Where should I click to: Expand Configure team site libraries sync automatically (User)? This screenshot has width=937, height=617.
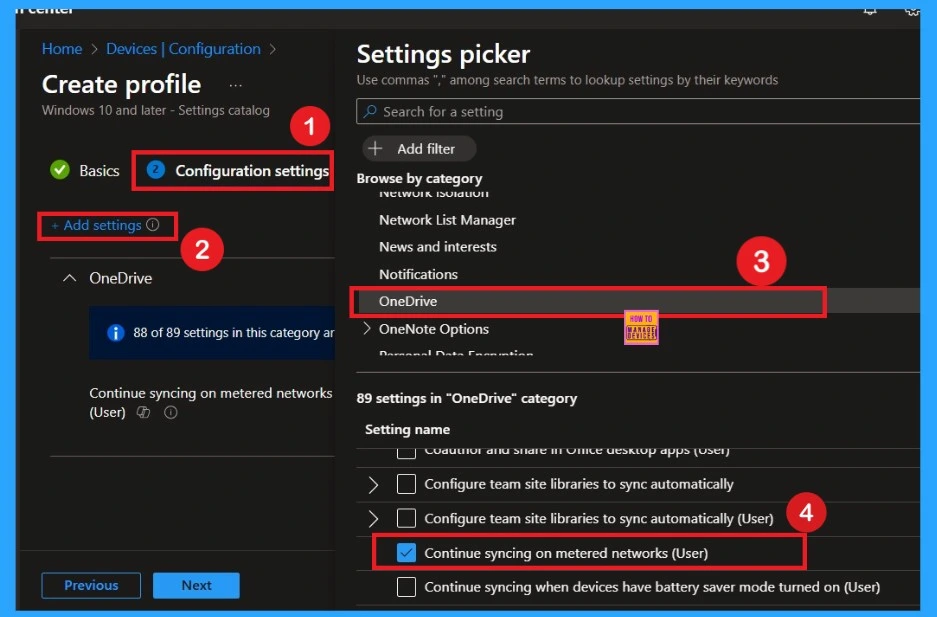373,519
